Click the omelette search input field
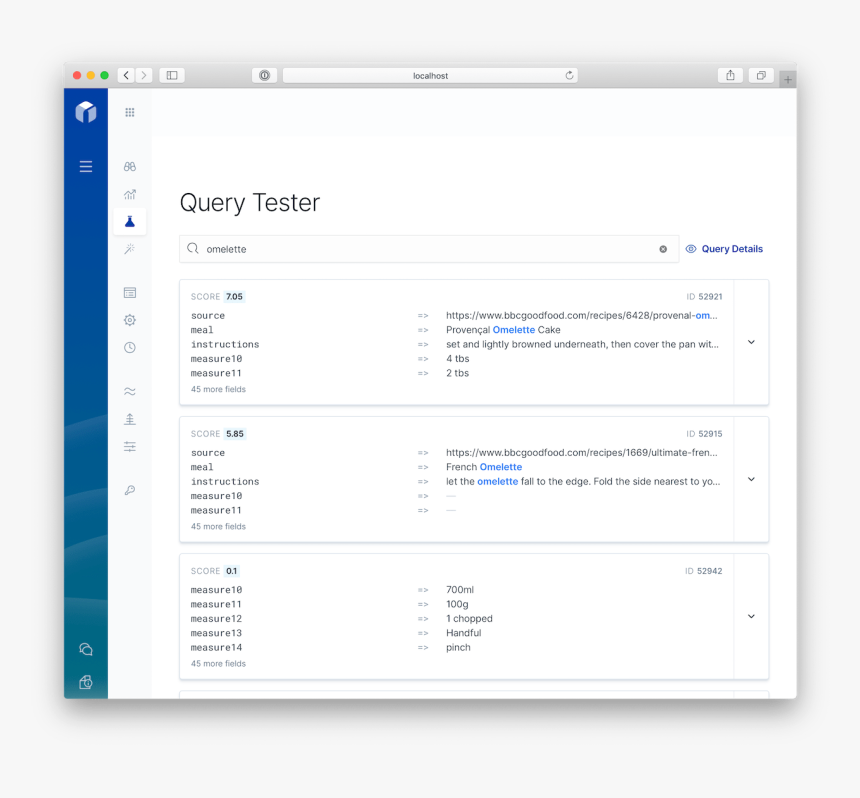This screenshot has width=860, height=798. pos(429,249)
